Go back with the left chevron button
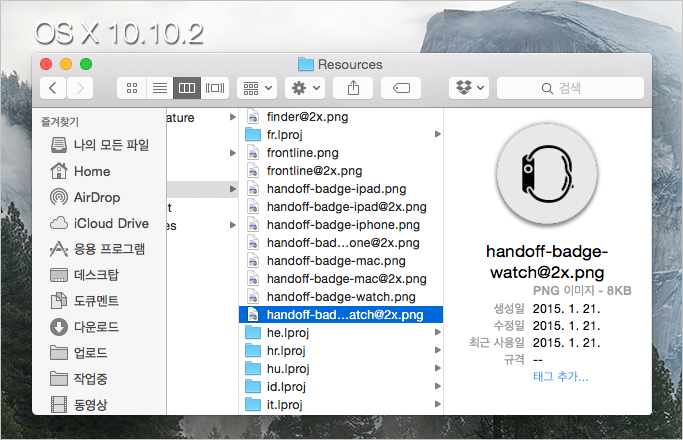The width and height of the screenshot is (683, 440). pos(53,88)
